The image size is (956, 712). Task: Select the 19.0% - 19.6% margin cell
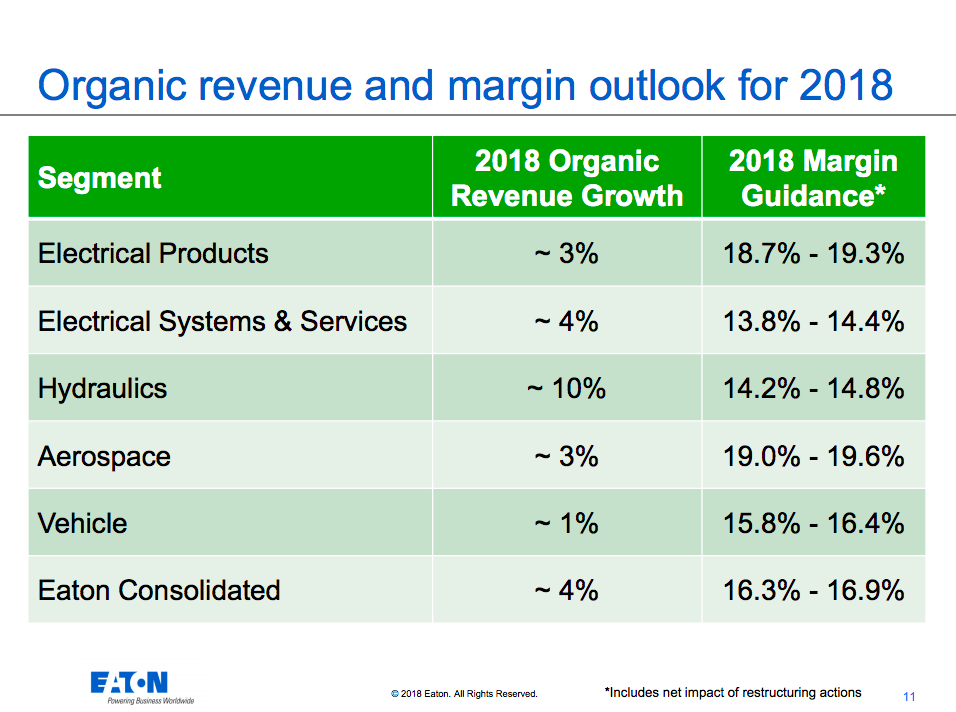[x=813, y=456]
